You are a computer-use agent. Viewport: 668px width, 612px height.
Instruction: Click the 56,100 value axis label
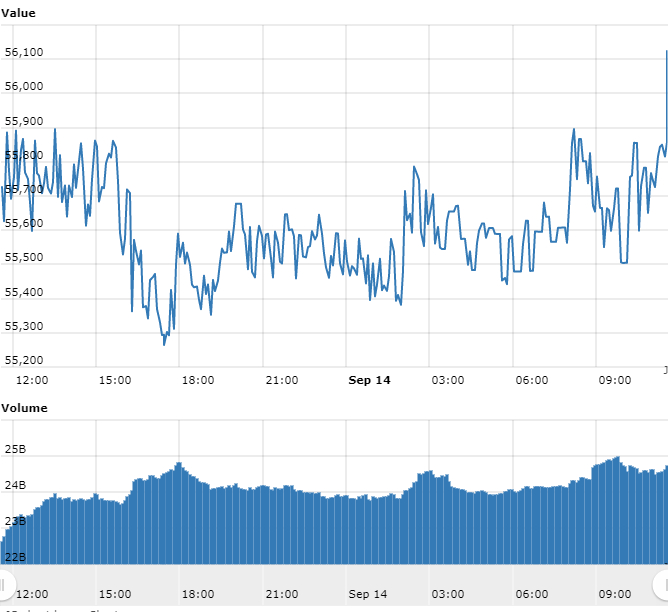pos(24,52)
